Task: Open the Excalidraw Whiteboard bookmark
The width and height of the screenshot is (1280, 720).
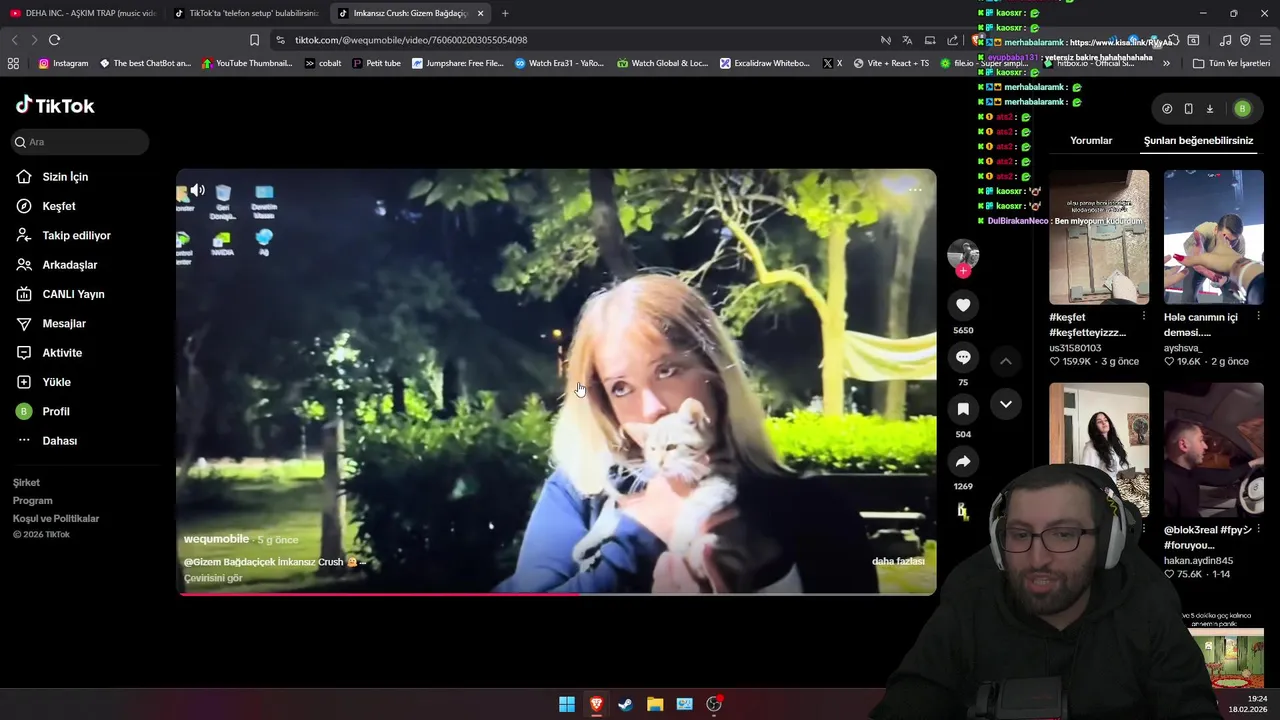Action: click(765, 63)
